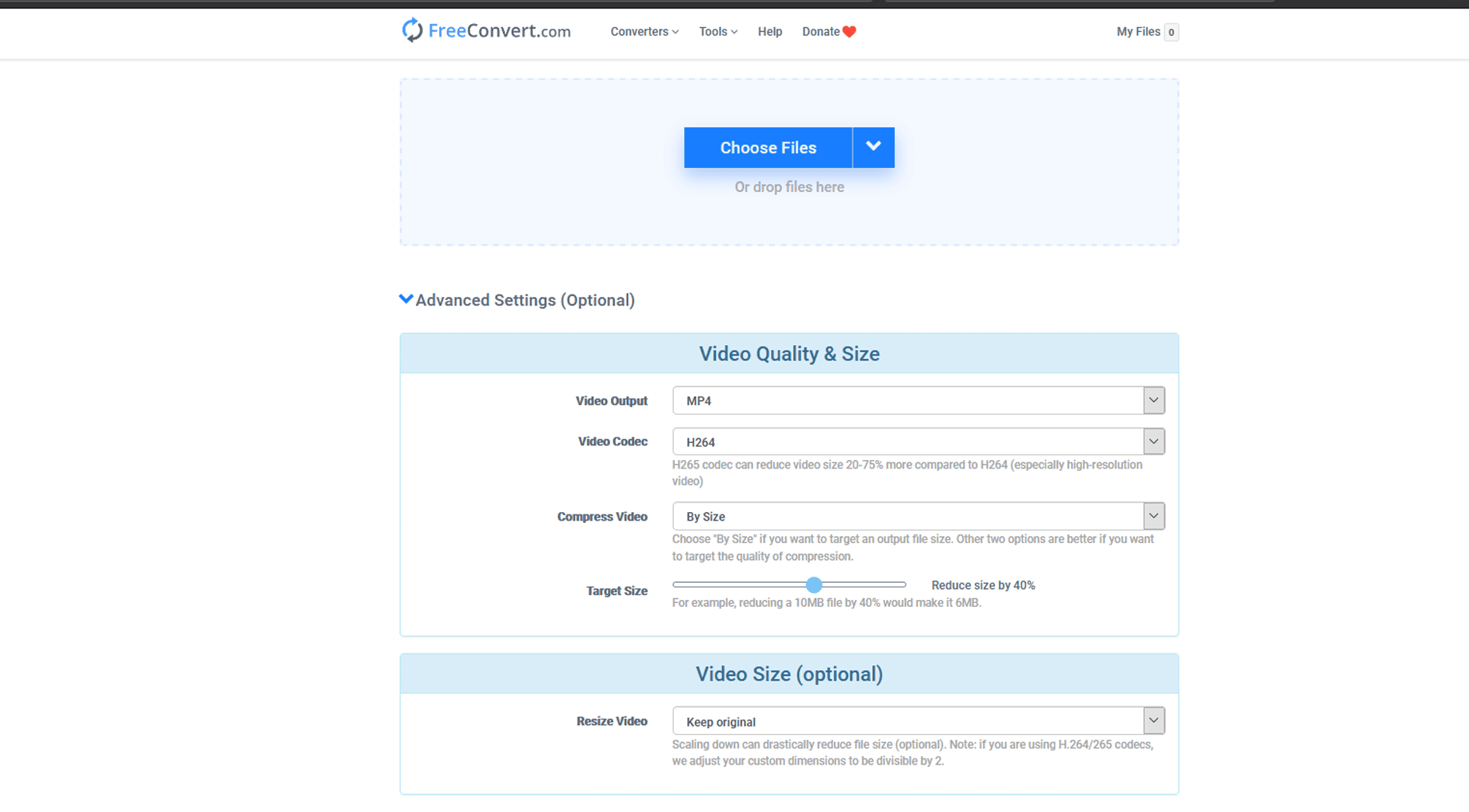Open the Compress Video method selector showing By Size
Viewport: 1469px width, 812px height.
[894, 515]
